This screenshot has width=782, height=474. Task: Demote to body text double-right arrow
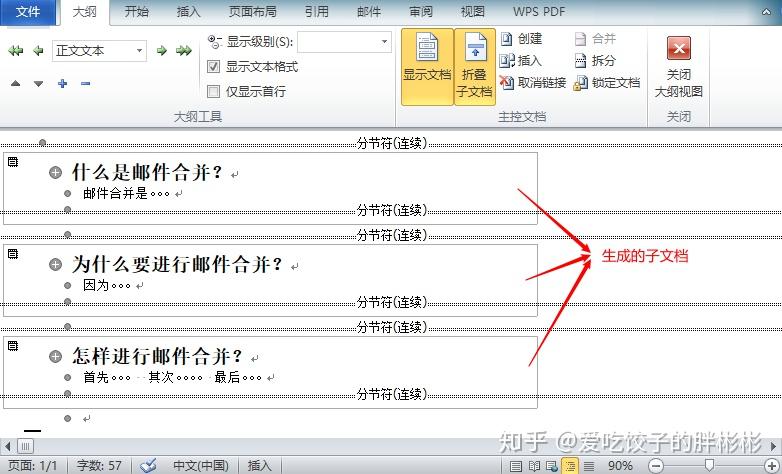coord(184,50)
